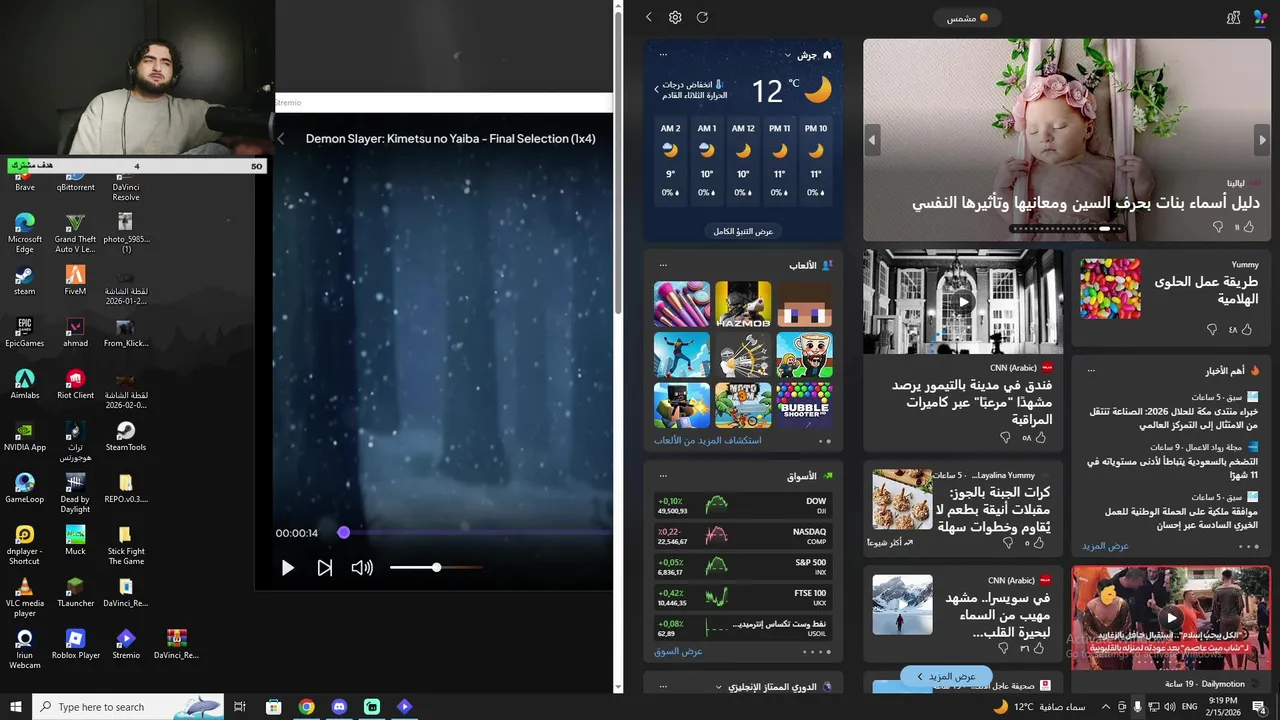Click عرض المزيد in top news card
The image size is (1280, 720).
[x=1105, y=546]
